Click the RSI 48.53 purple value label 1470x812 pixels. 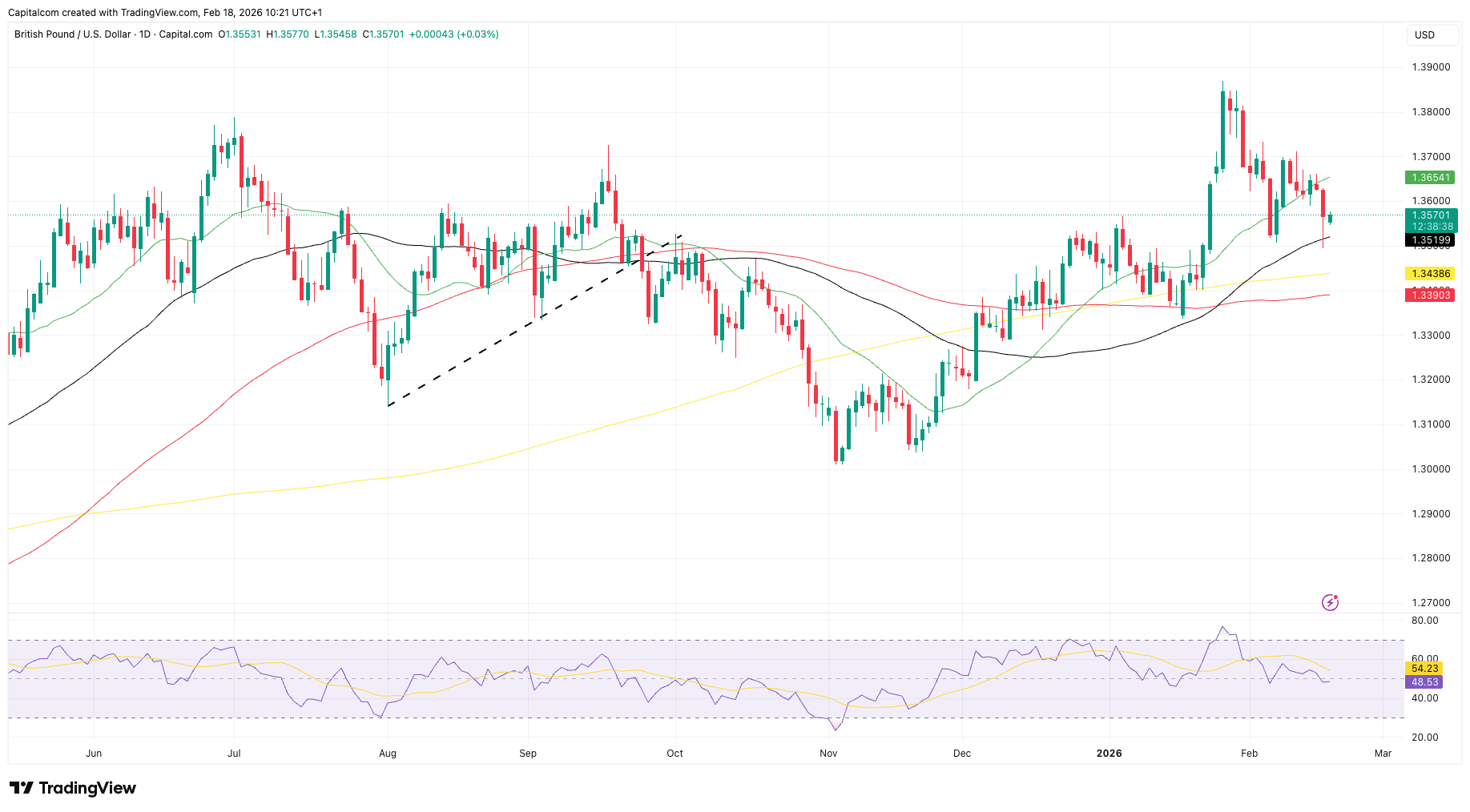(x=1424, y=682)
